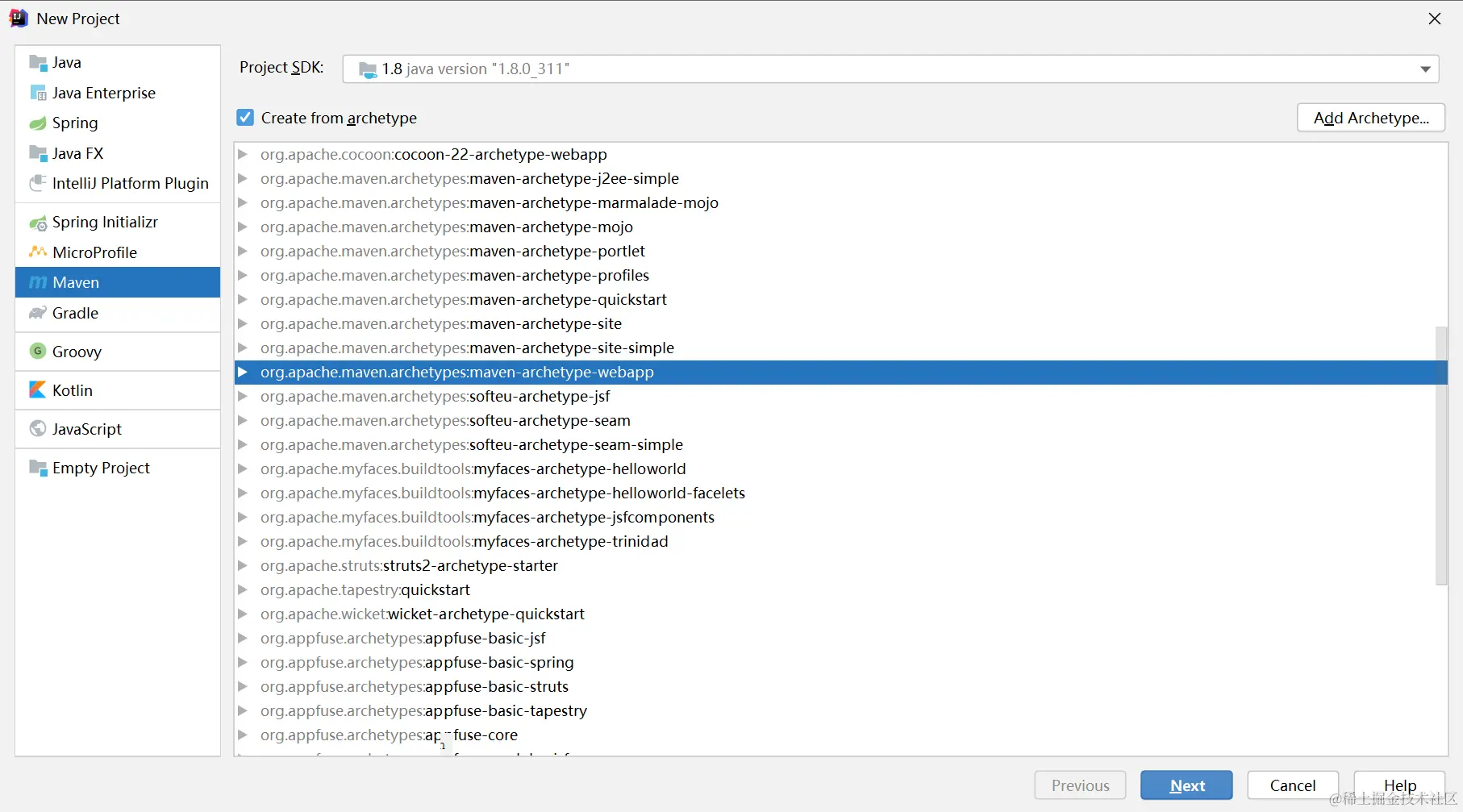The width and height of the screenshot is (1463, 812).
Task: Click the Add Archetype button
Action: [1371, 118]
